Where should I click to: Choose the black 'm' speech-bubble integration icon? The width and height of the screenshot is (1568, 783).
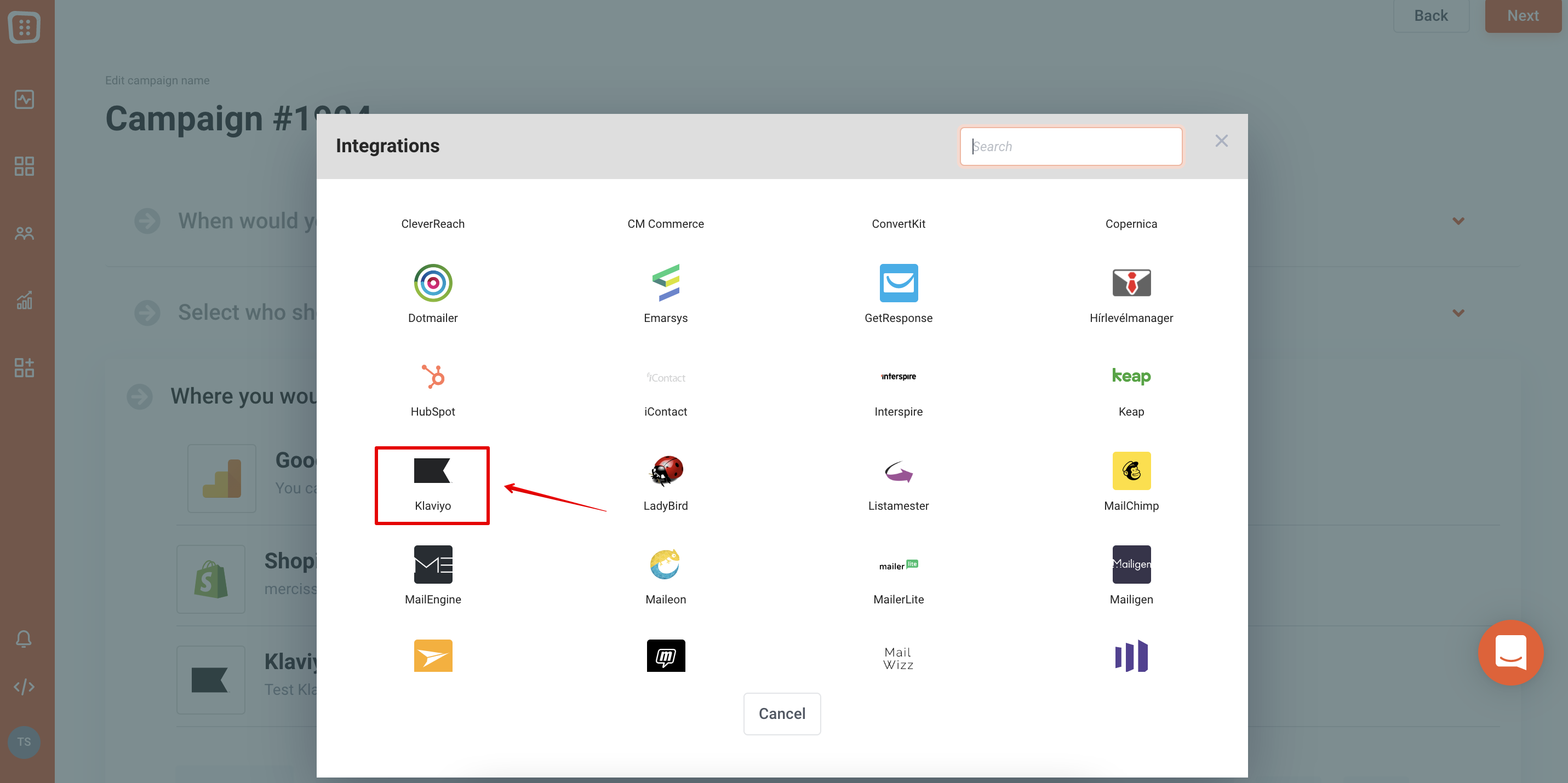click(665, 655)
